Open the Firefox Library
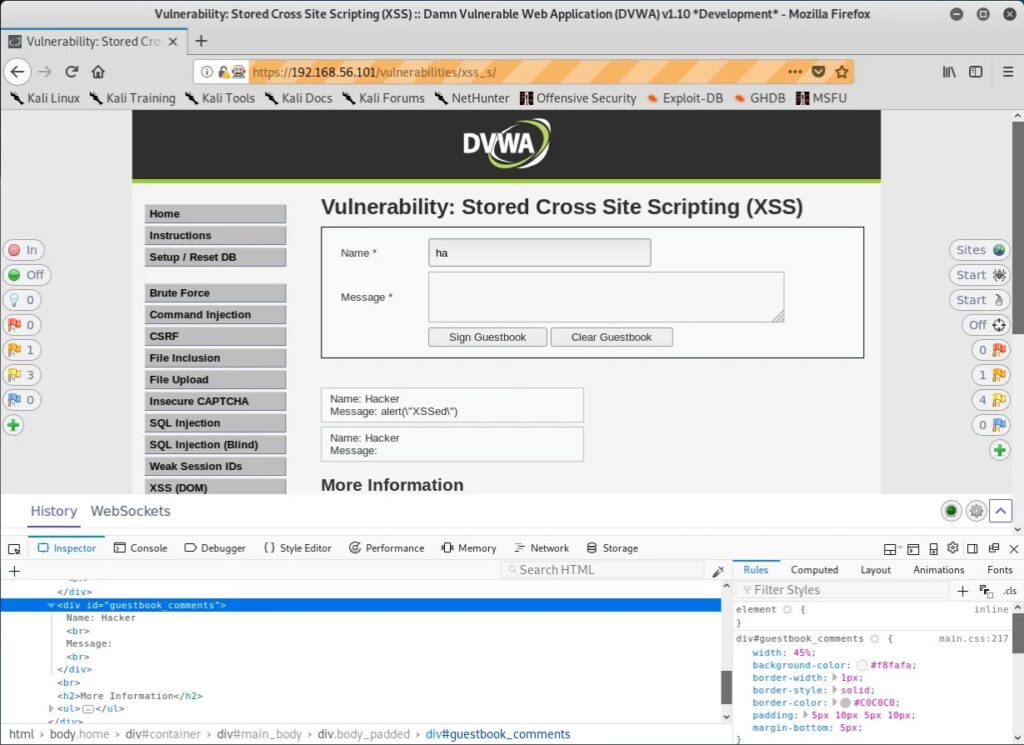The height and width of the screenshot is (745, 1024). [x=949, y=72]
